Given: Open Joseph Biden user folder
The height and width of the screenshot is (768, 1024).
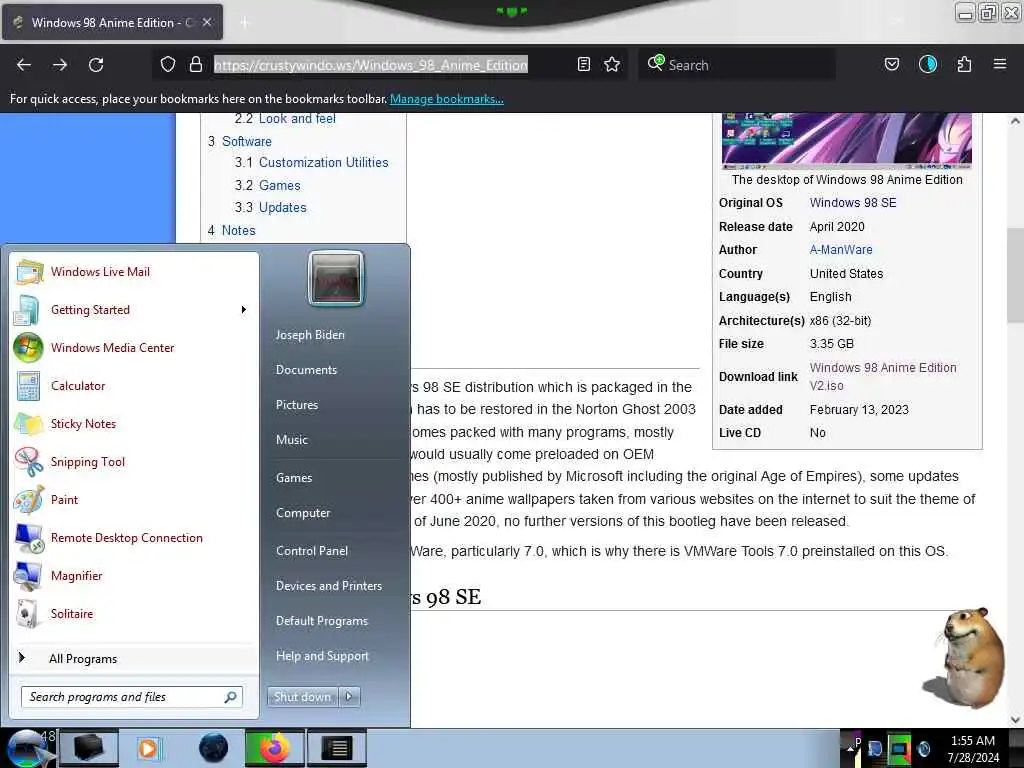Looking at the screenshot, I should 310,335.
